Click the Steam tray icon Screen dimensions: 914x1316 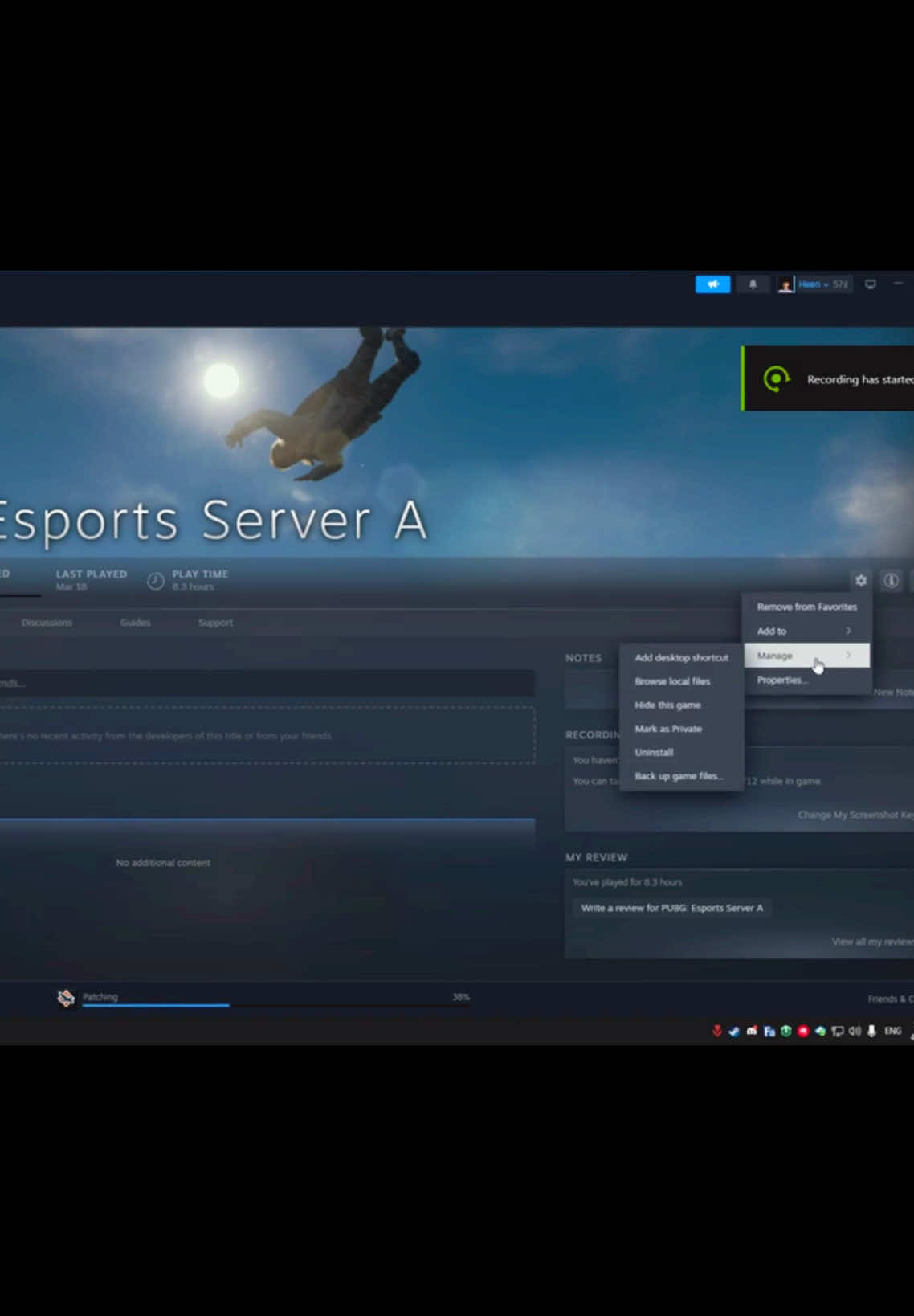[734, 1031]
